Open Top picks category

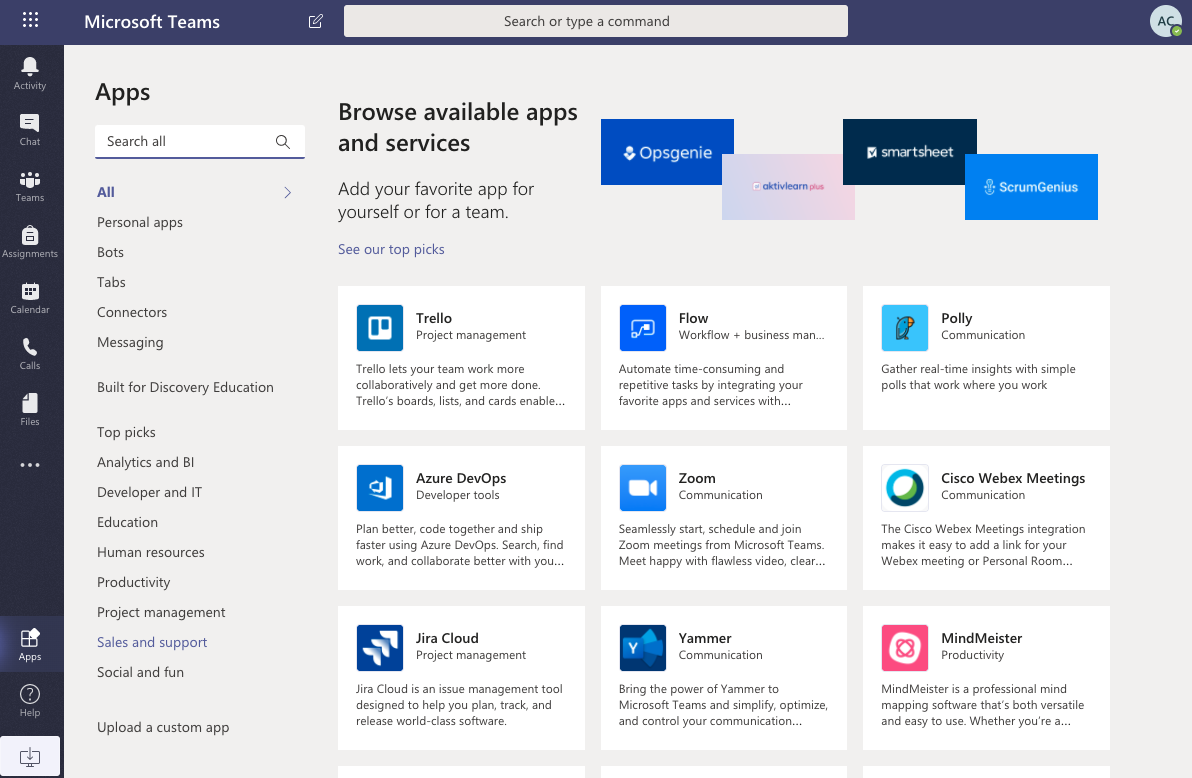tap(126, 432)
